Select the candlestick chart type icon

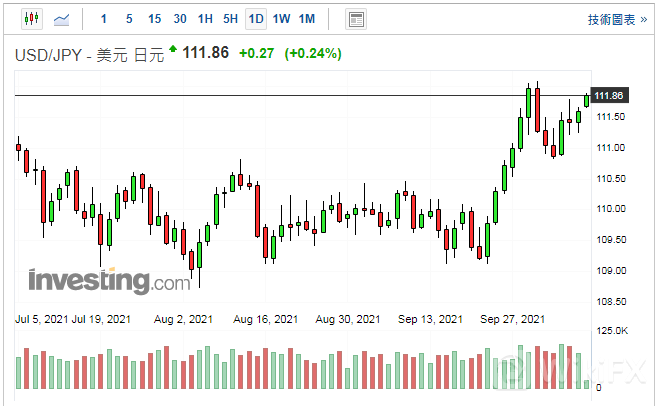click(31, 19)
